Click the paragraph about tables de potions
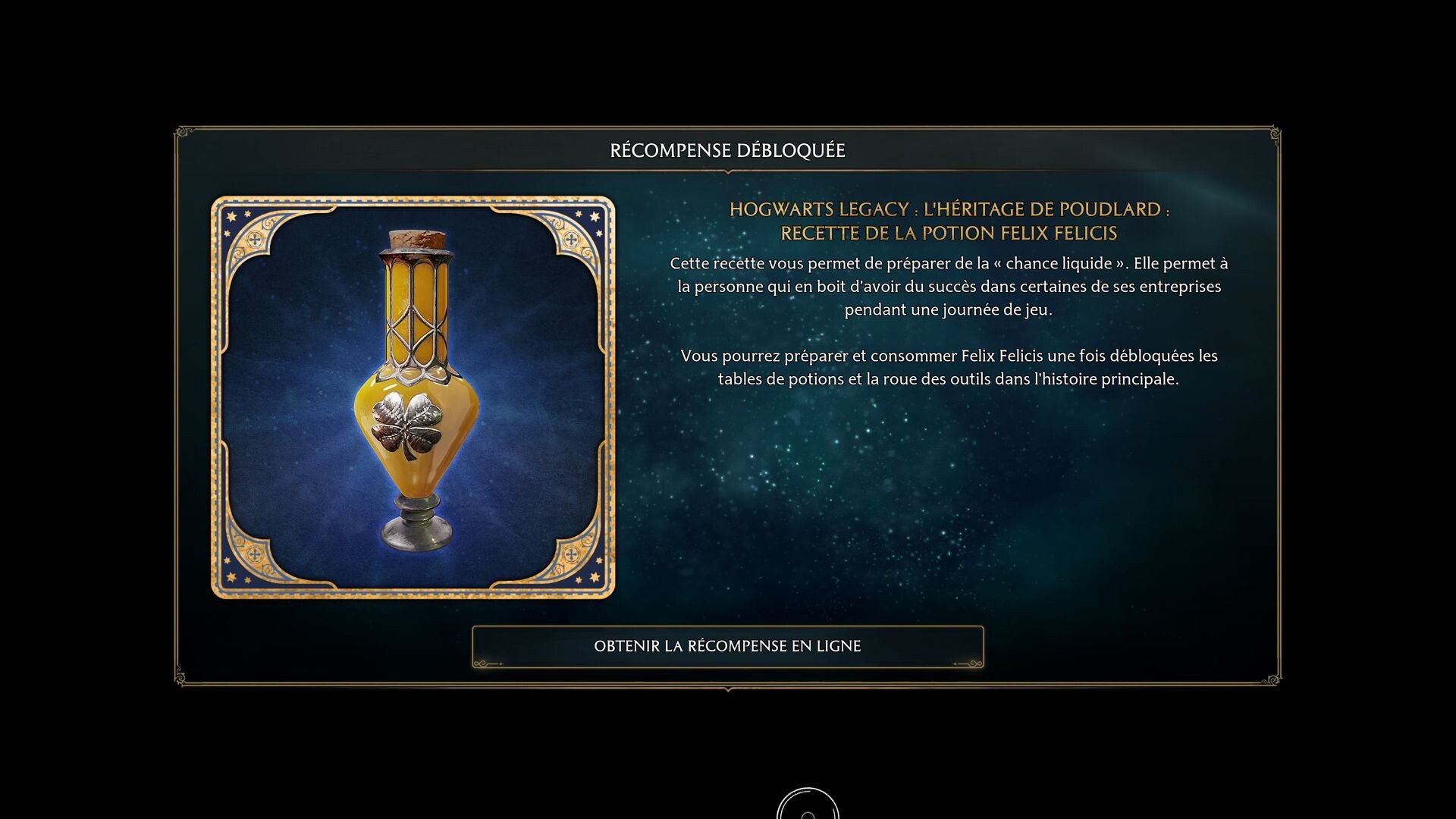Viewport: 1456px width, 819px height. [949, 367]
